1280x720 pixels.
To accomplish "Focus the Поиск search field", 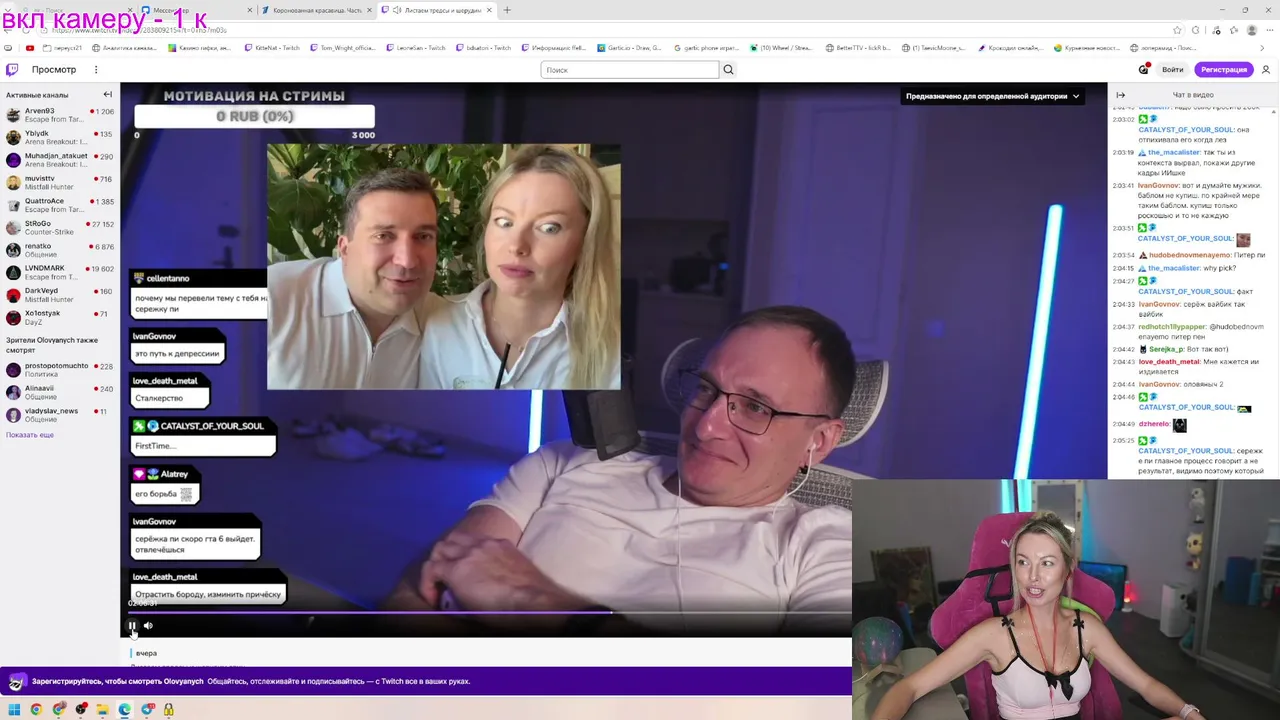I will tap(629, 70).
